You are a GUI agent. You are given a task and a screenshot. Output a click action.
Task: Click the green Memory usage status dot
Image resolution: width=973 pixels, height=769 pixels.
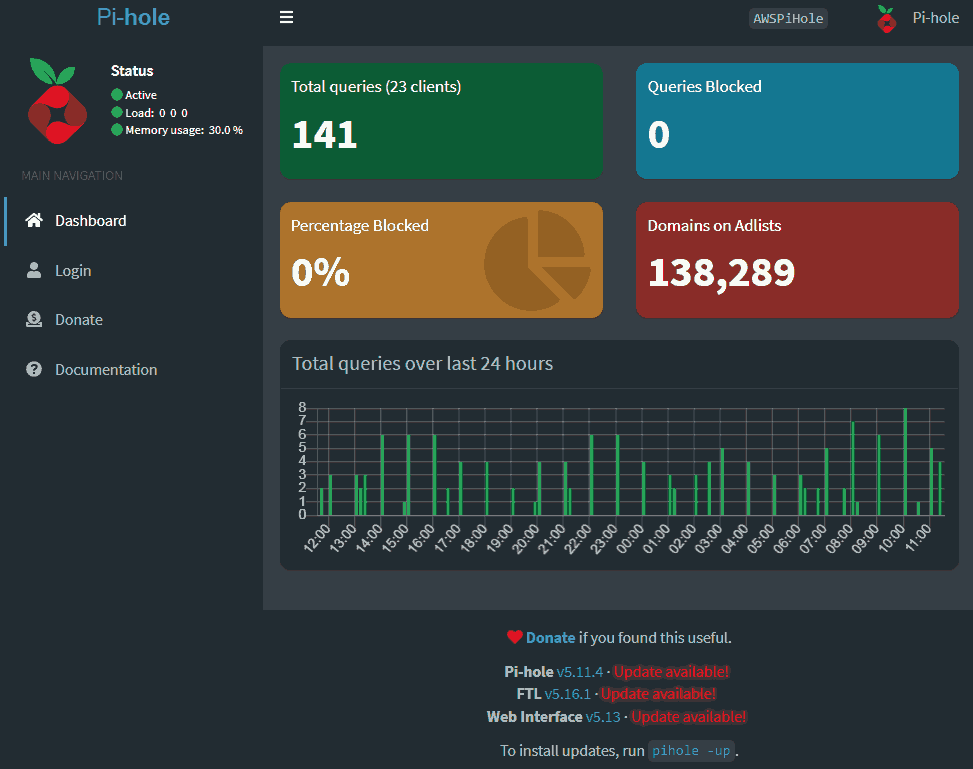(x=117, y=130)
